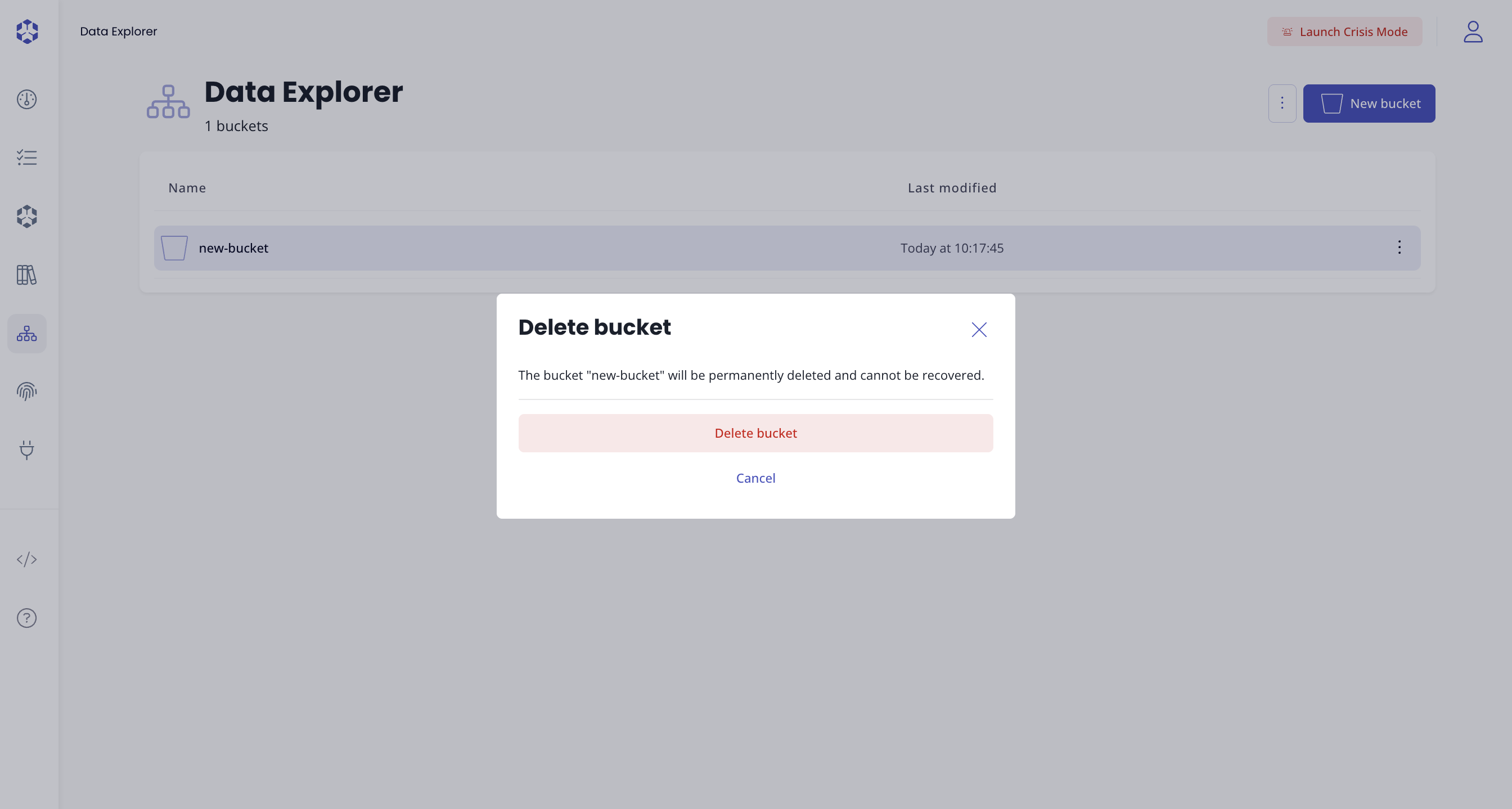
Task: Select the Data Explorer network icon
Action: point(27,334)
